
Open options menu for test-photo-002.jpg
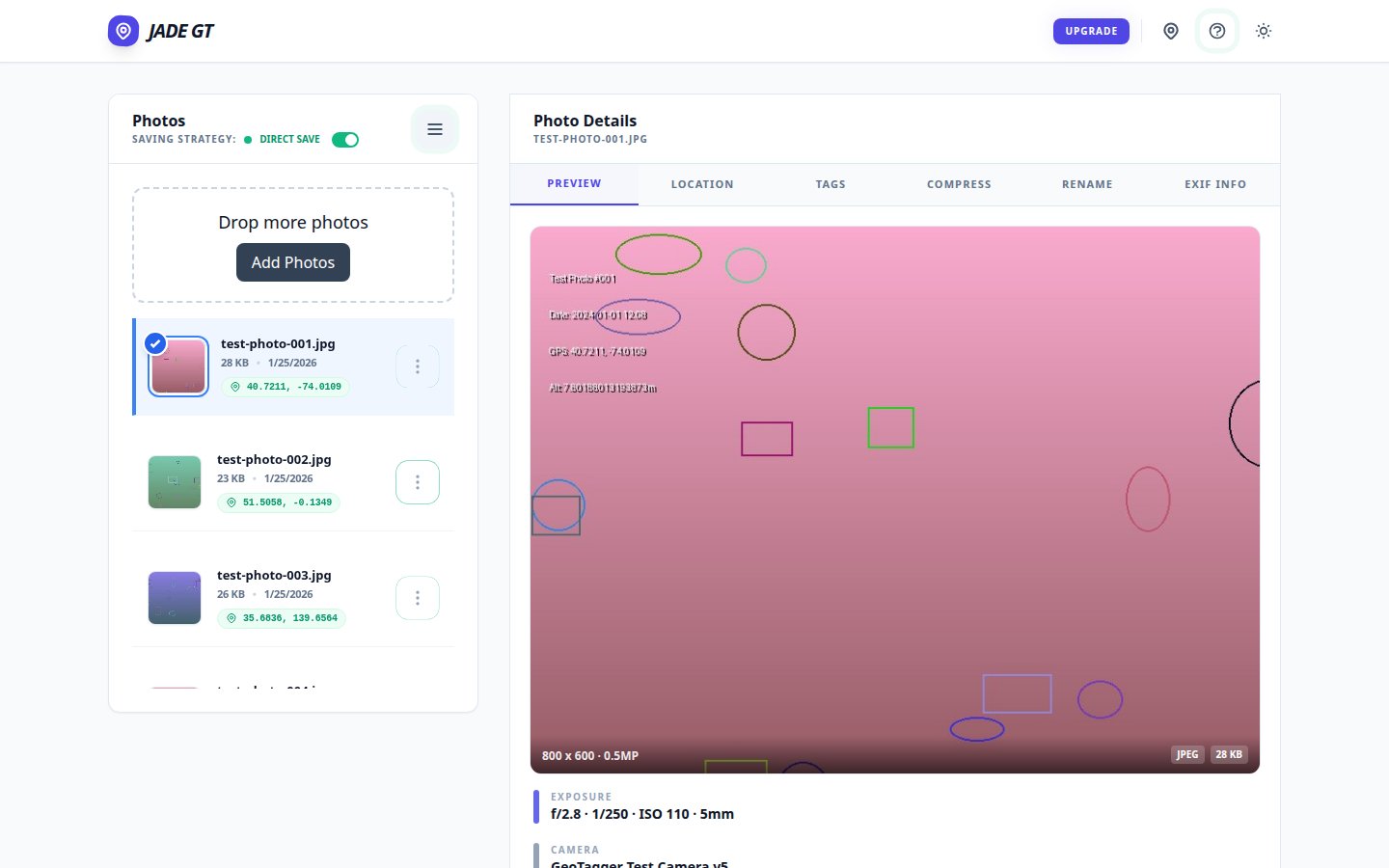pos(418,482)
